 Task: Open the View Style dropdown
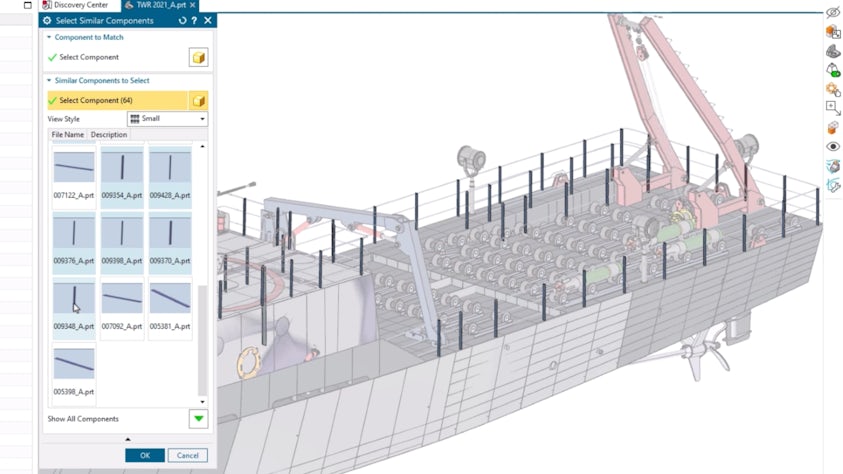click(x=168, y=119)
